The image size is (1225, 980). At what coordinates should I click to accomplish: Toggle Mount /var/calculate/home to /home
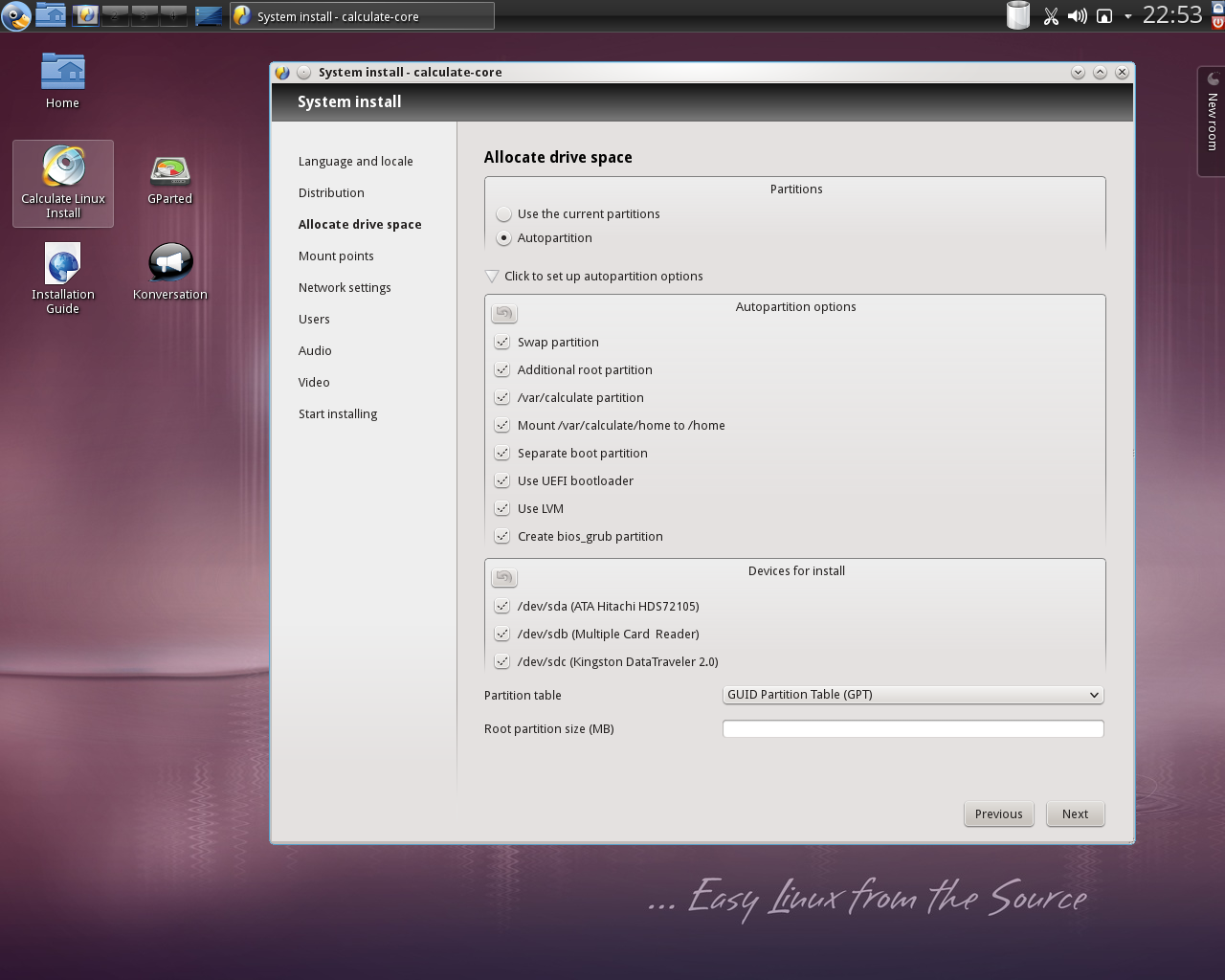501,426
